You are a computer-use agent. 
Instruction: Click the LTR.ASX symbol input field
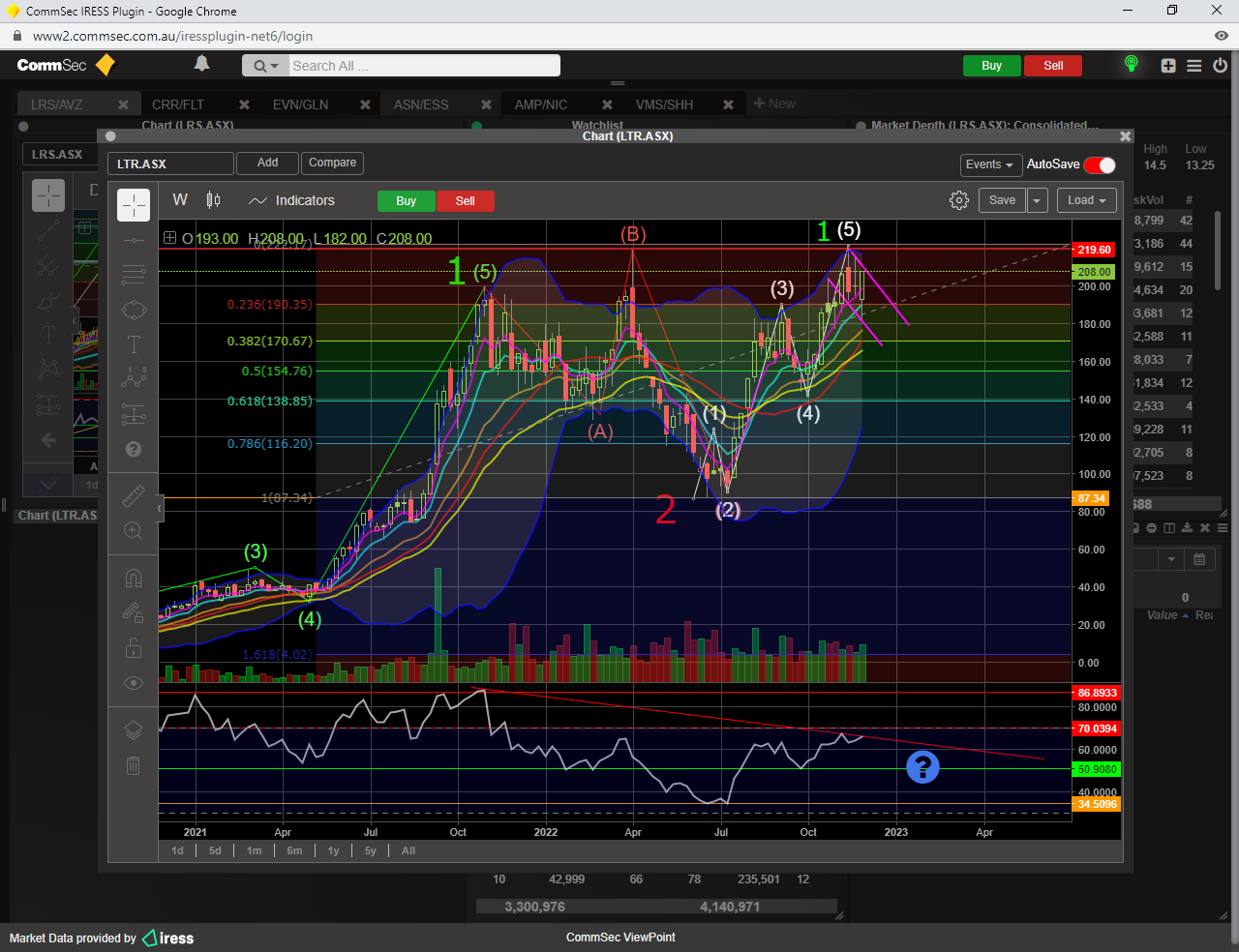pos(170,164)
